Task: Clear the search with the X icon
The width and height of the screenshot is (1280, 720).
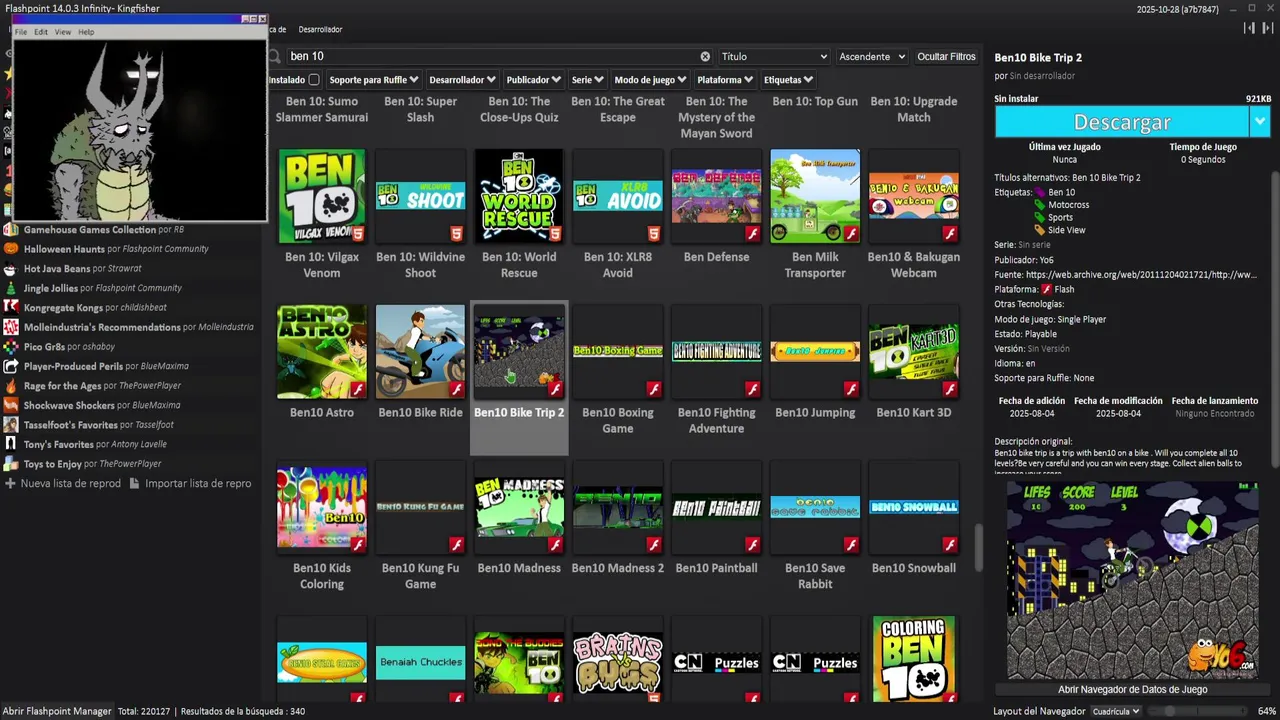Action: (705, 57)
